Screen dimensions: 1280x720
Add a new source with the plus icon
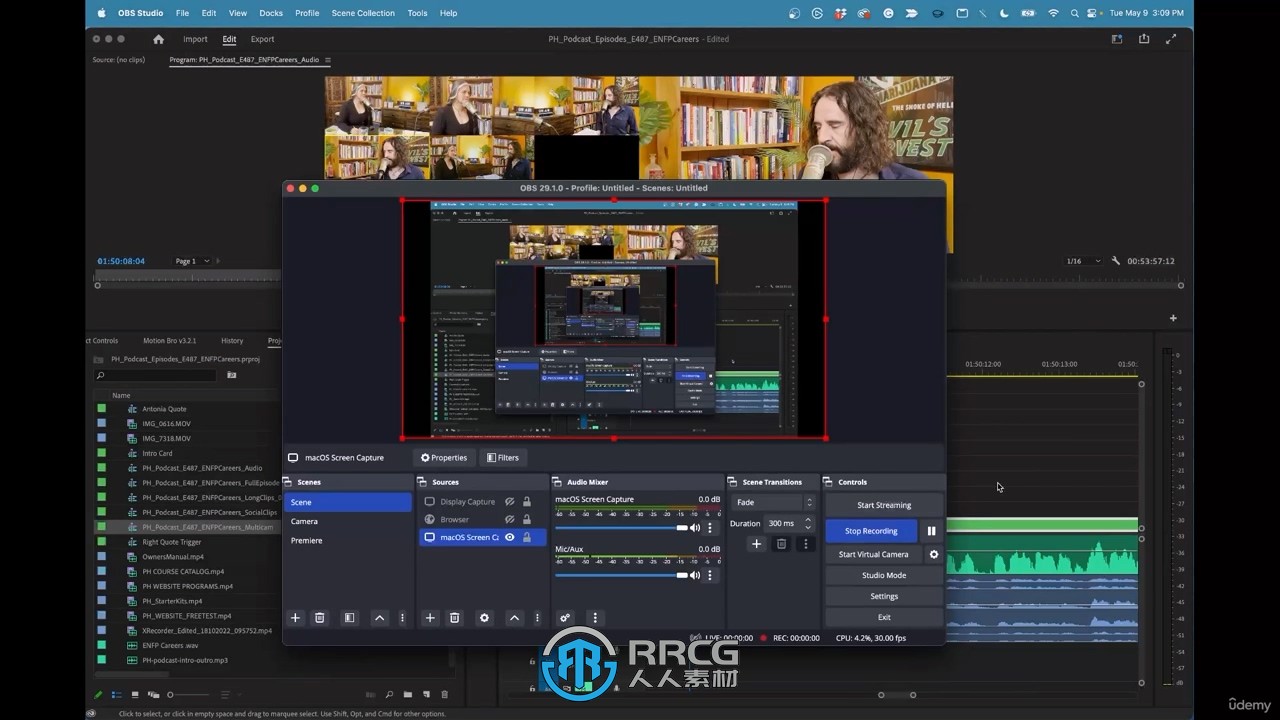tap(430, 618)
